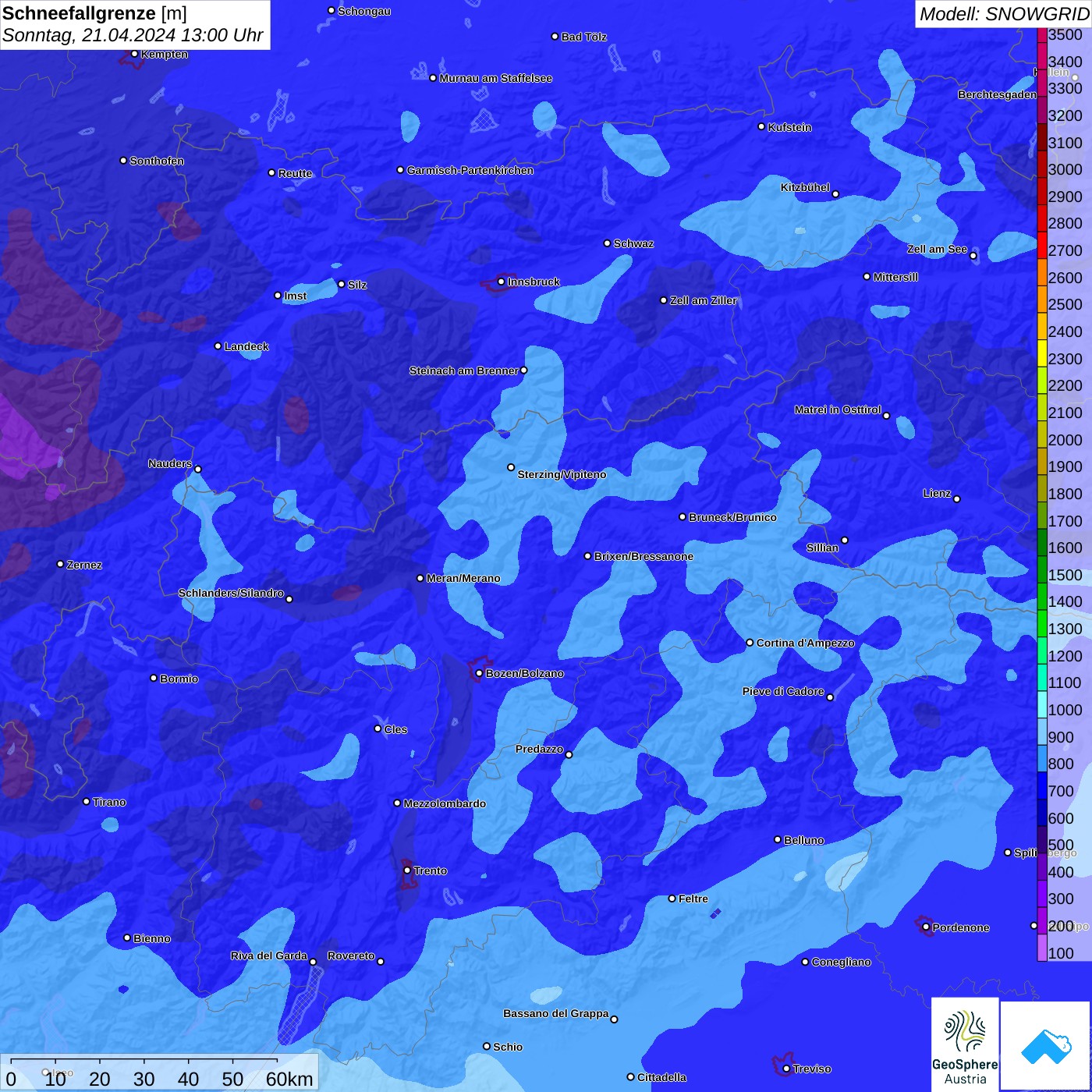Click the Steinach am Brenner label

463,370
